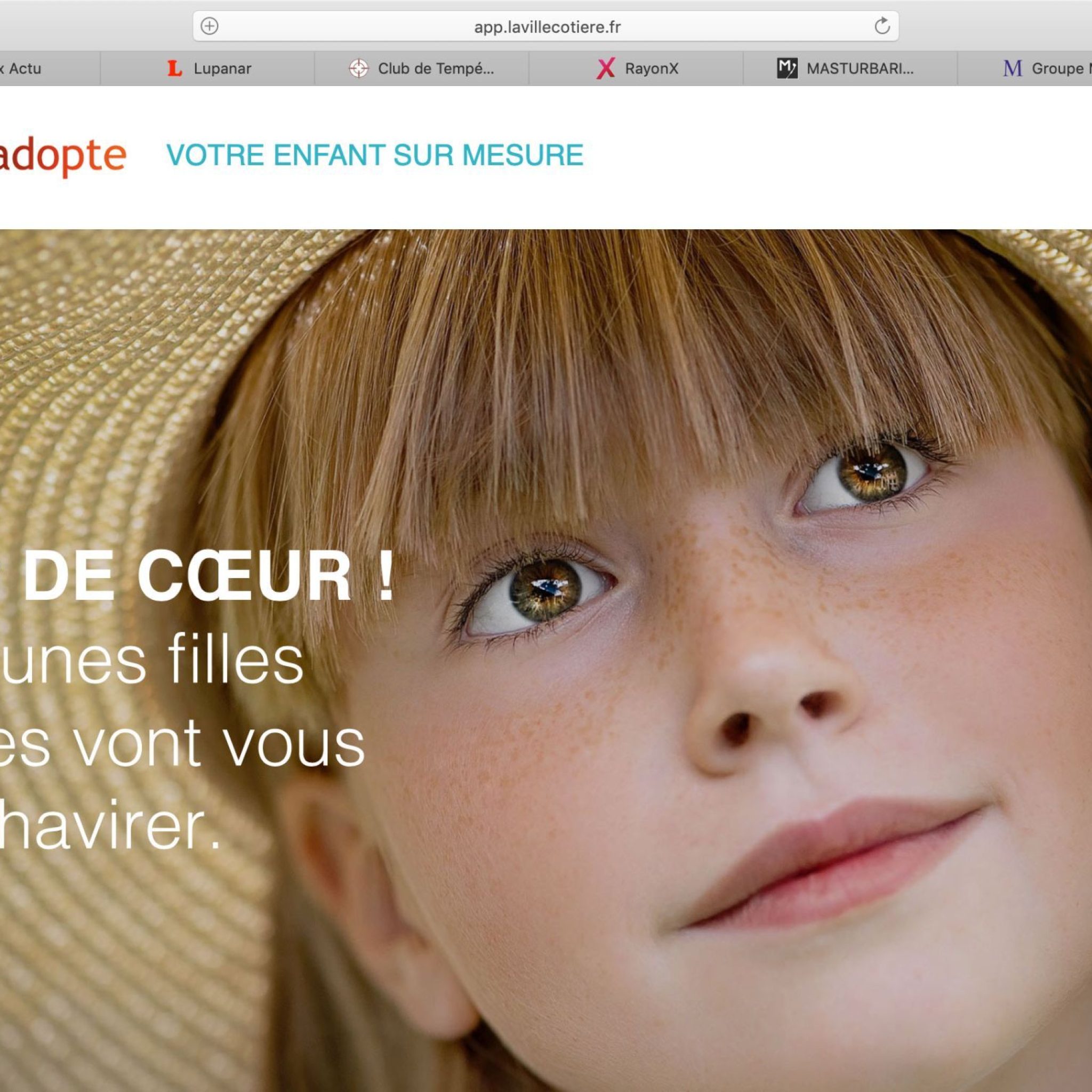Click the DE CŒUR ! headline

(208, 576)
